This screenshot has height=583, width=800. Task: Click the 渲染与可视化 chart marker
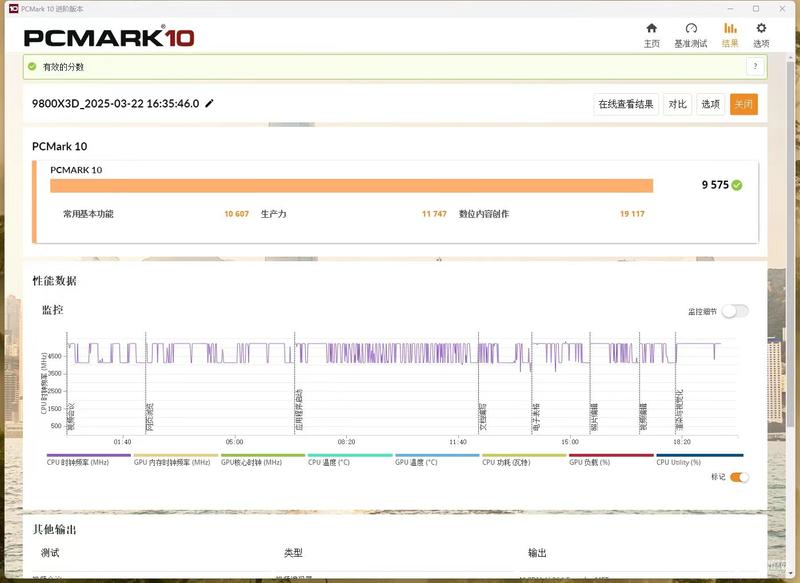point(680,410)
